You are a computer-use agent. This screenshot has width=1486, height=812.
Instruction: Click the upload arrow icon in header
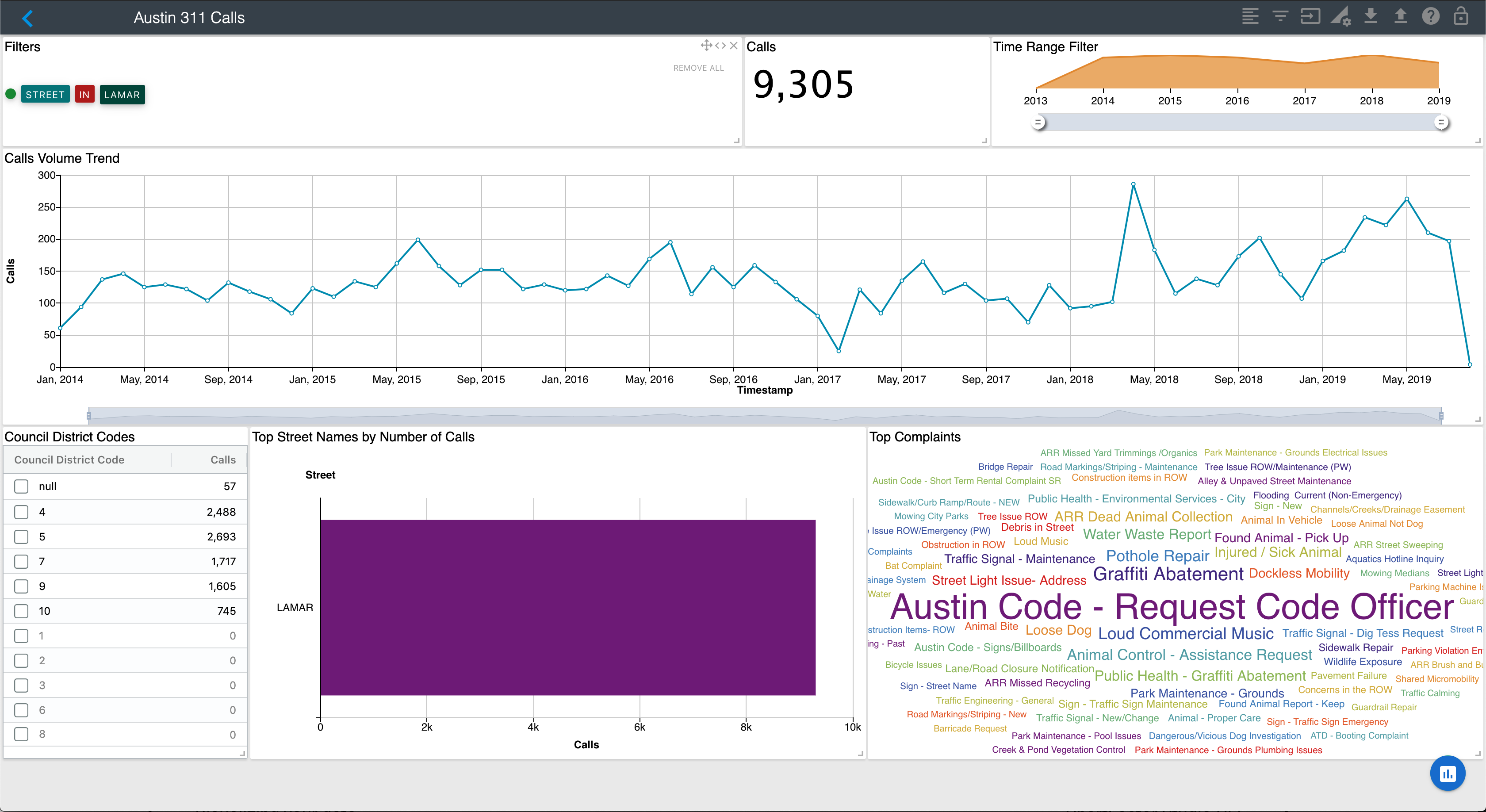pos(1401,15)
